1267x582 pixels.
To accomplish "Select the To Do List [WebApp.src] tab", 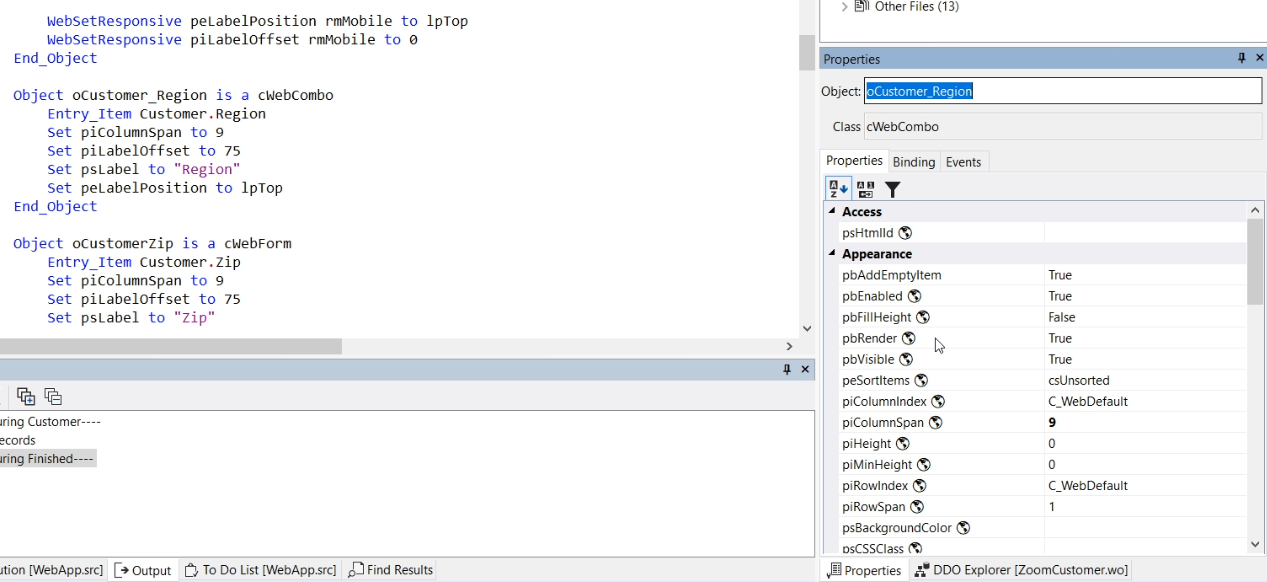I will click(260, 570).
